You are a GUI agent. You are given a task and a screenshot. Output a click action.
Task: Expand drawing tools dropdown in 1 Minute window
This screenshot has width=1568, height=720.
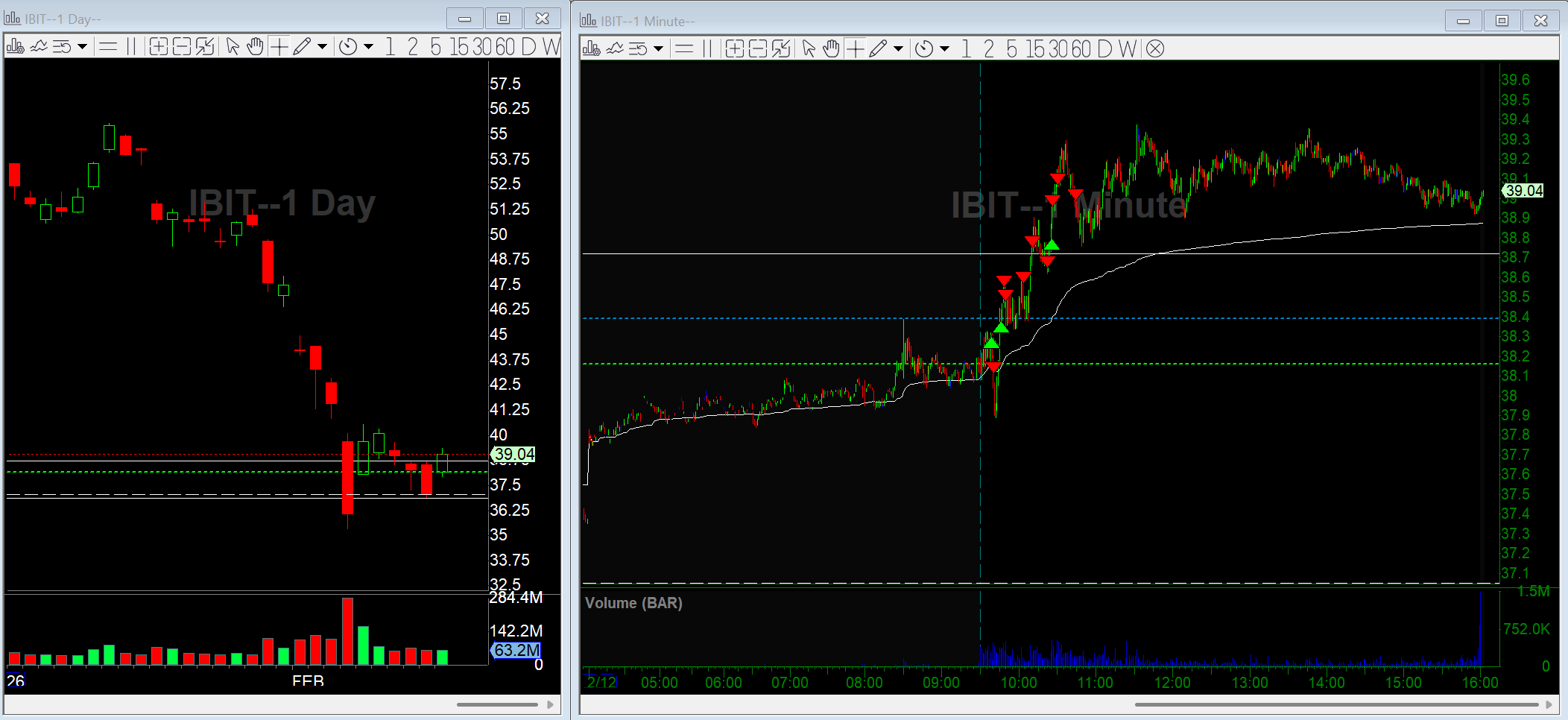click(898, 49)
